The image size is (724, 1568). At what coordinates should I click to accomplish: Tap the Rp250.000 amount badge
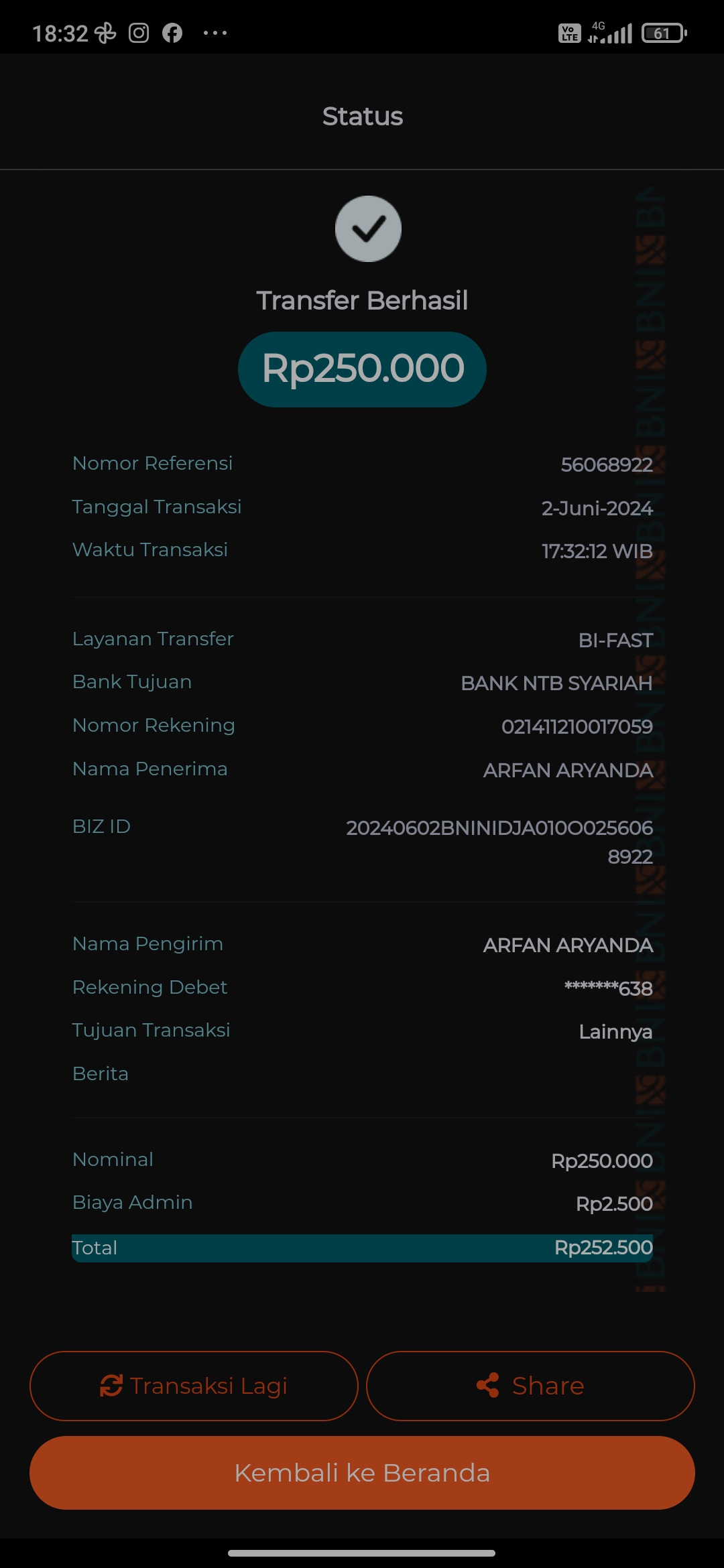click(362, 369)
